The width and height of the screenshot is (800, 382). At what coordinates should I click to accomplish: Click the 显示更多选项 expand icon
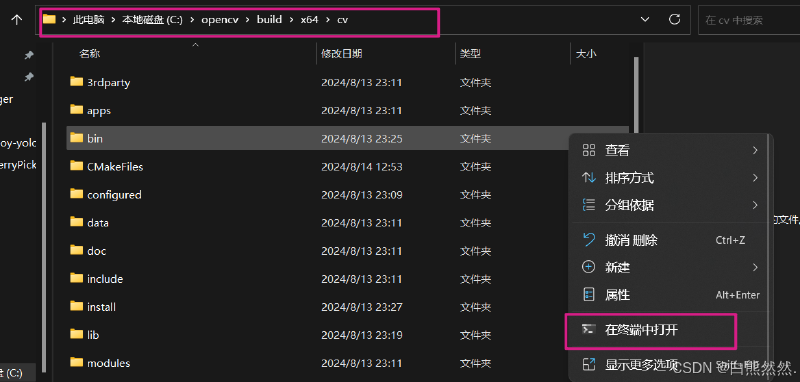pos(589,365)
